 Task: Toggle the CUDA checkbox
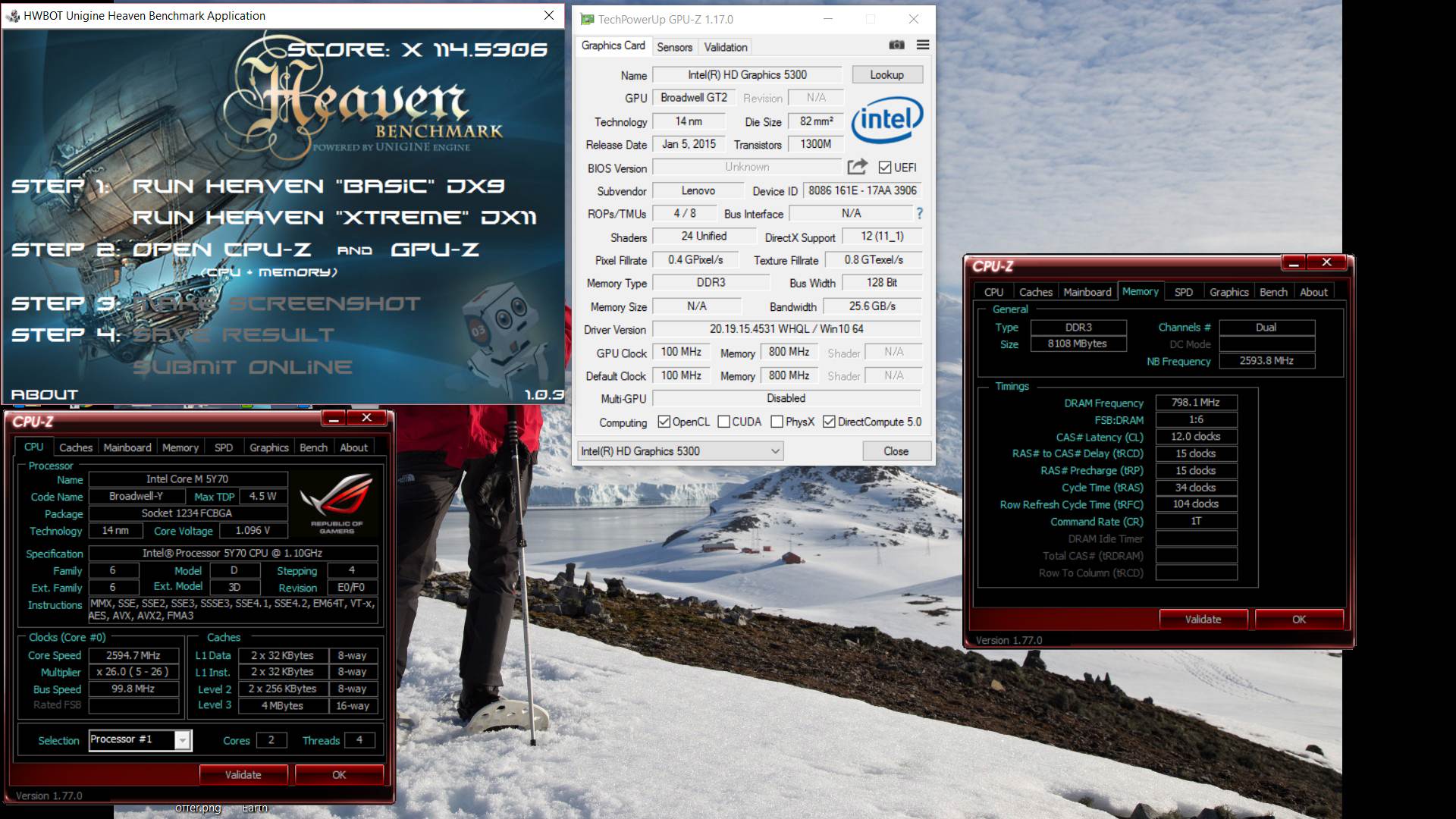[723, 422]
